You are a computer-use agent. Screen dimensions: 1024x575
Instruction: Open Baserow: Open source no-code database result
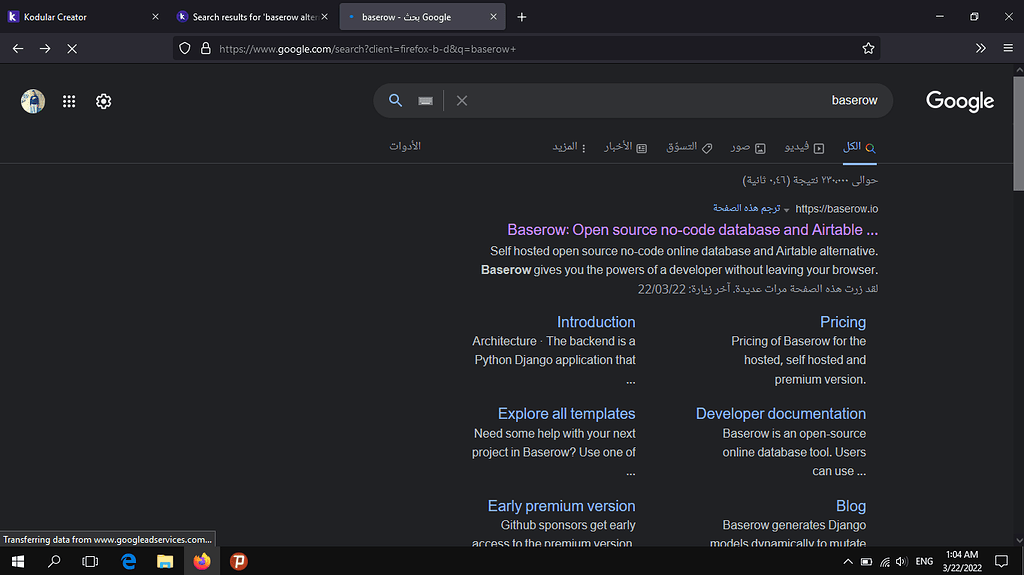click(692, 230)
